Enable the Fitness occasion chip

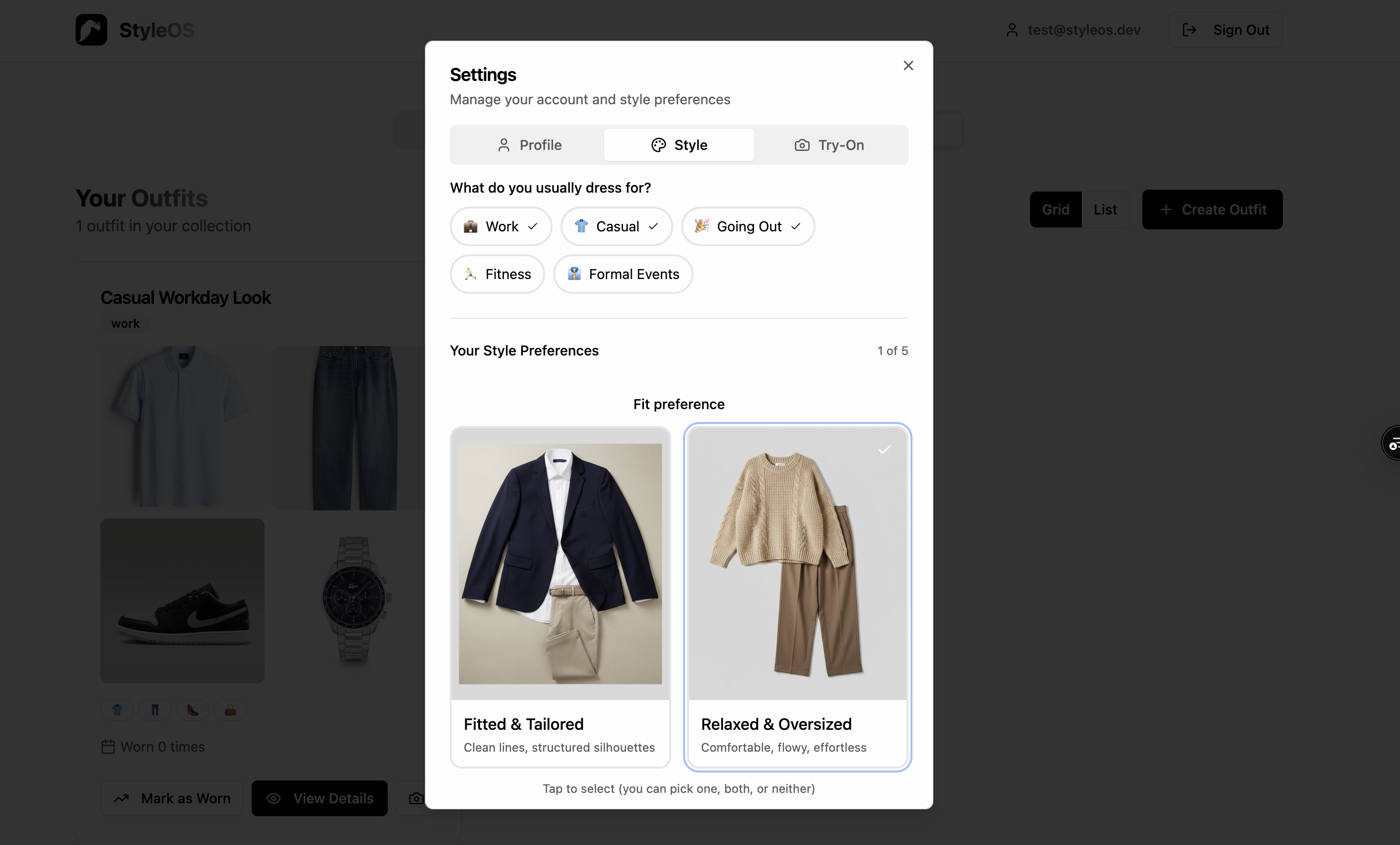click(497, 275)
